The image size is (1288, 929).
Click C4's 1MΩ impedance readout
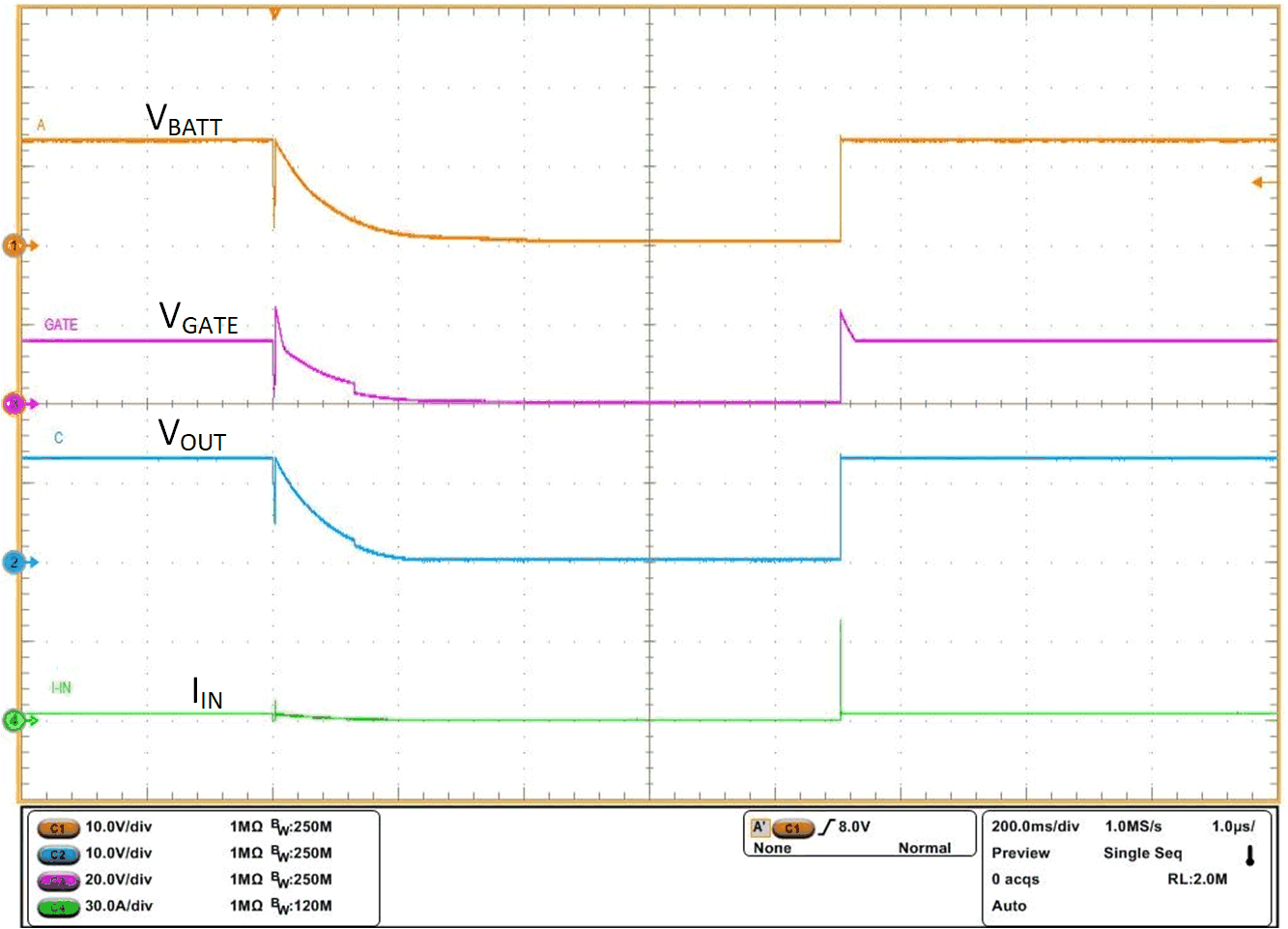[x=246, y=906]
